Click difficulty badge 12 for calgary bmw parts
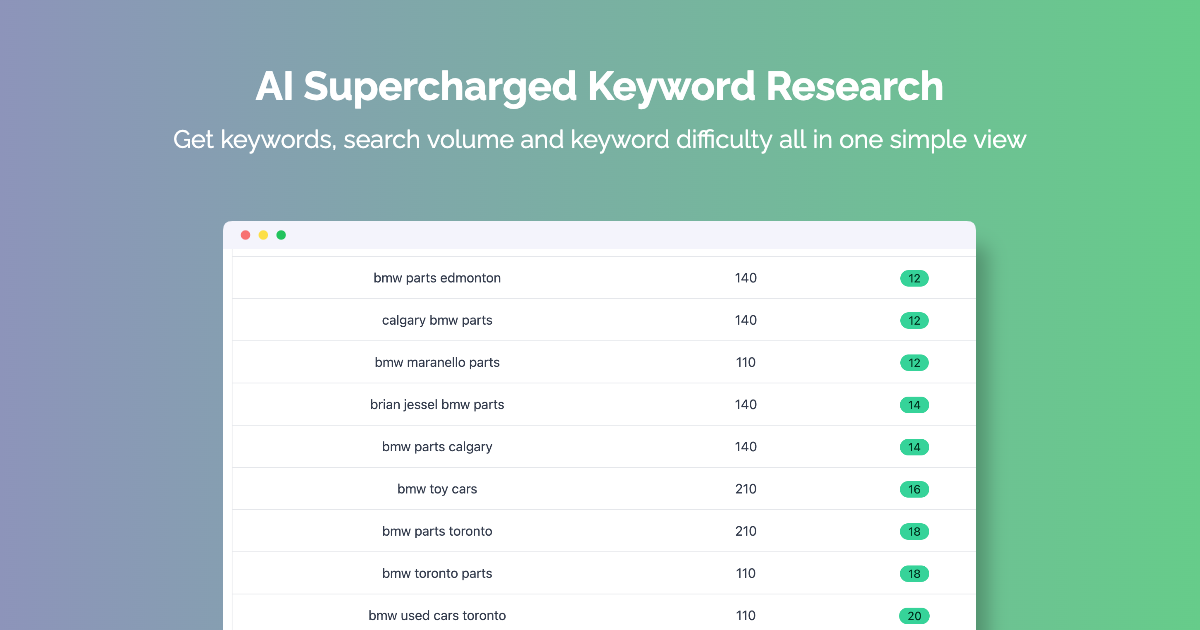Image resolution: width=1200 pixels, height=630 pixels. coord(914,321)
